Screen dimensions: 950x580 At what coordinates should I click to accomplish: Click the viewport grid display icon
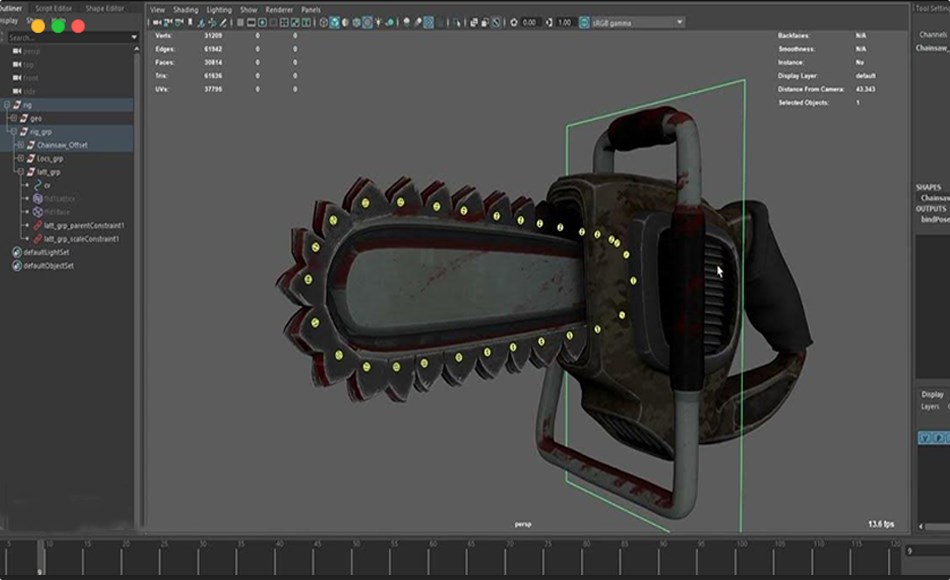(x=240, y=21)
